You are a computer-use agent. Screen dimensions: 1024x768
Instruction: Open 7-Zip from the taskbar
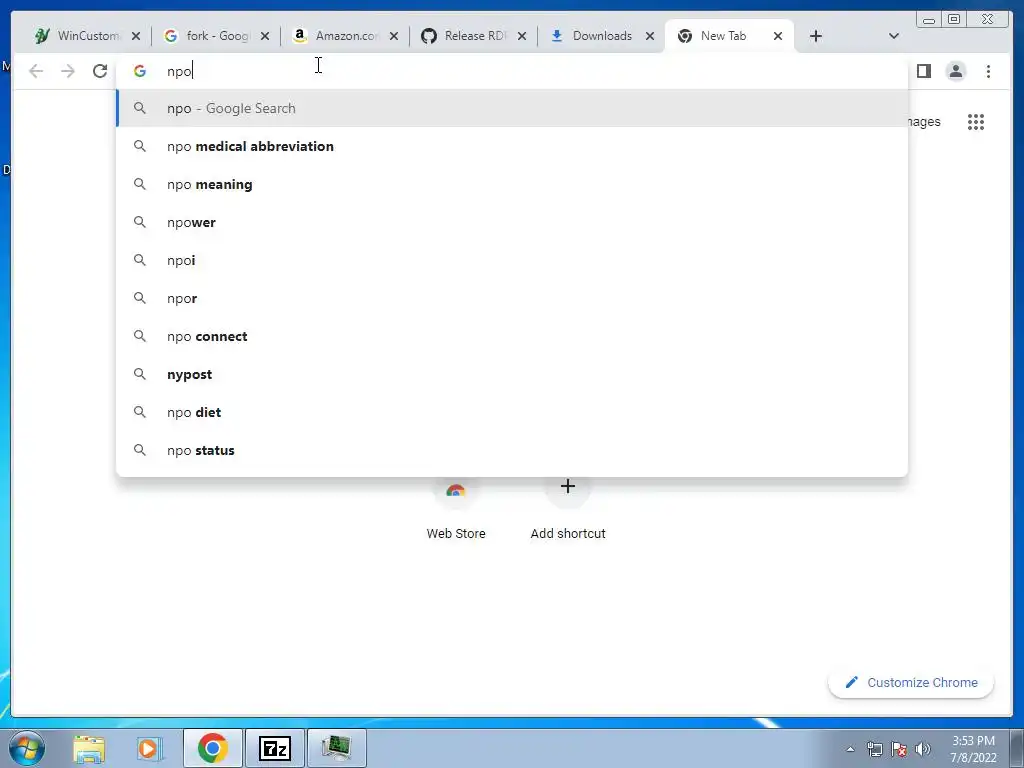tap(274, 748)
